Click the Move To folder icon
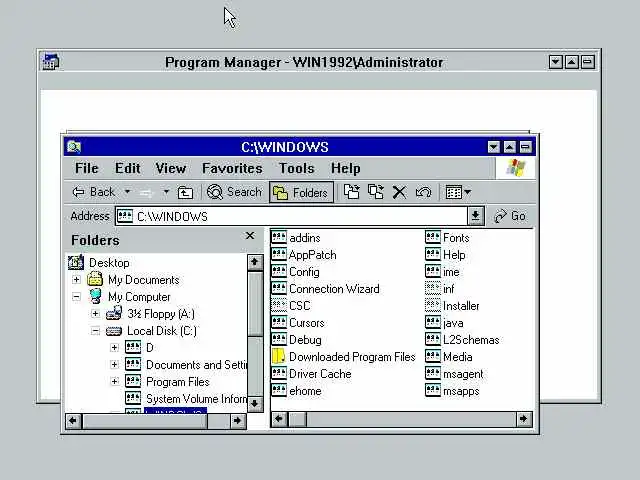This screenshot has width=640, height=480. 351,191
